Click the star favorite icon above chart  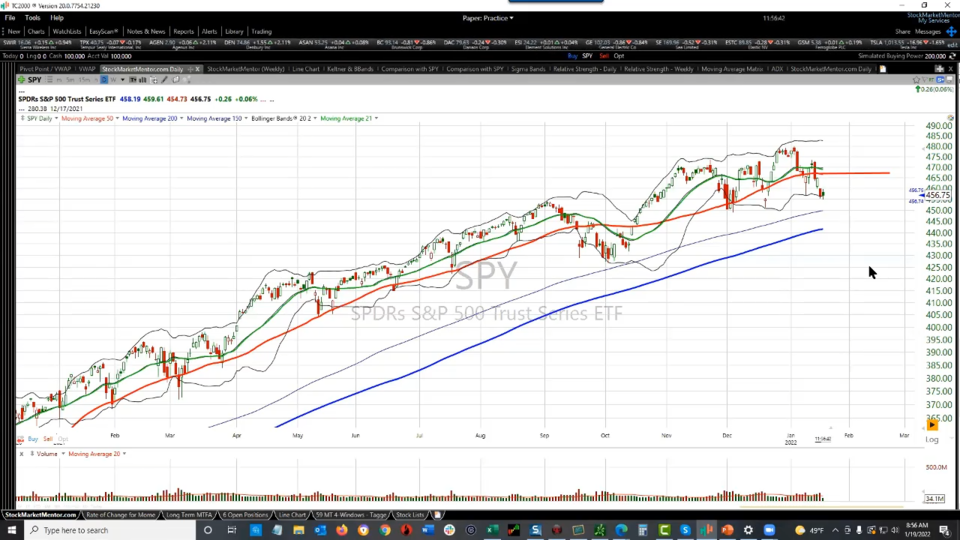(916, 80)
